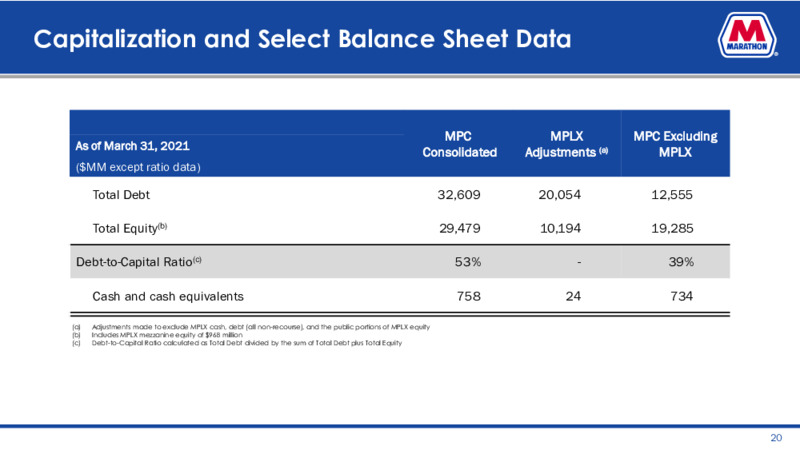Click the 'Cash and cash equivalents' label
Viewport: 800px width, 450px height.
coord(168,296)
